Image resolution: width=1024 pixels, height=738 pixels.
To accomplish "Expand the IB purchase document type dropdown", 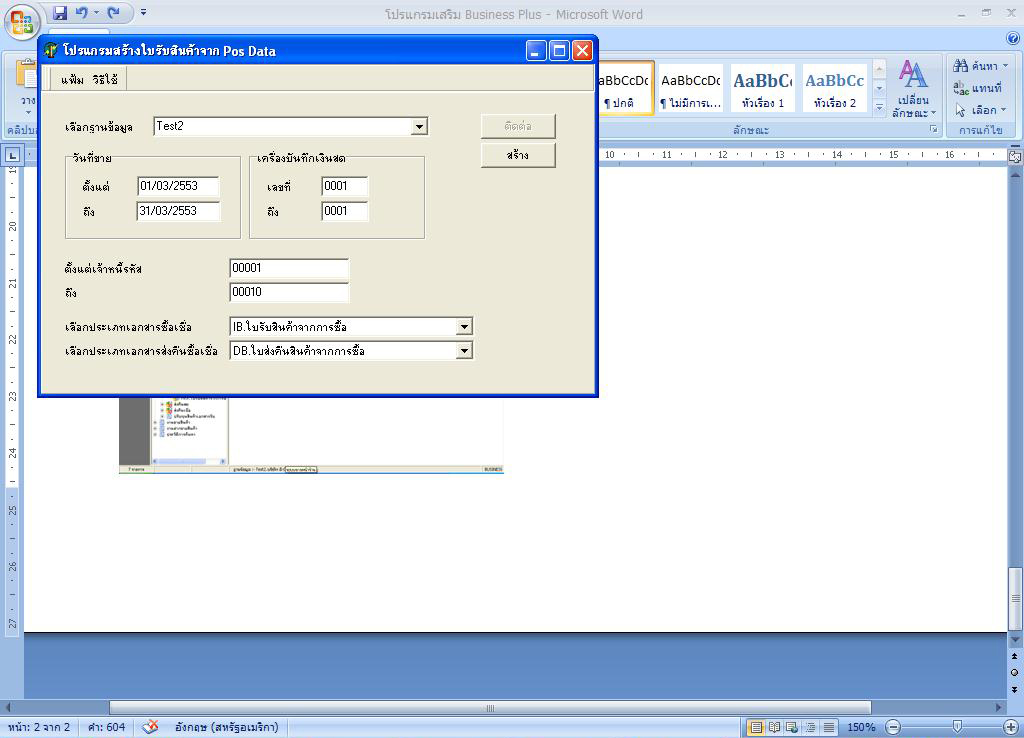I will coord(464,327).
